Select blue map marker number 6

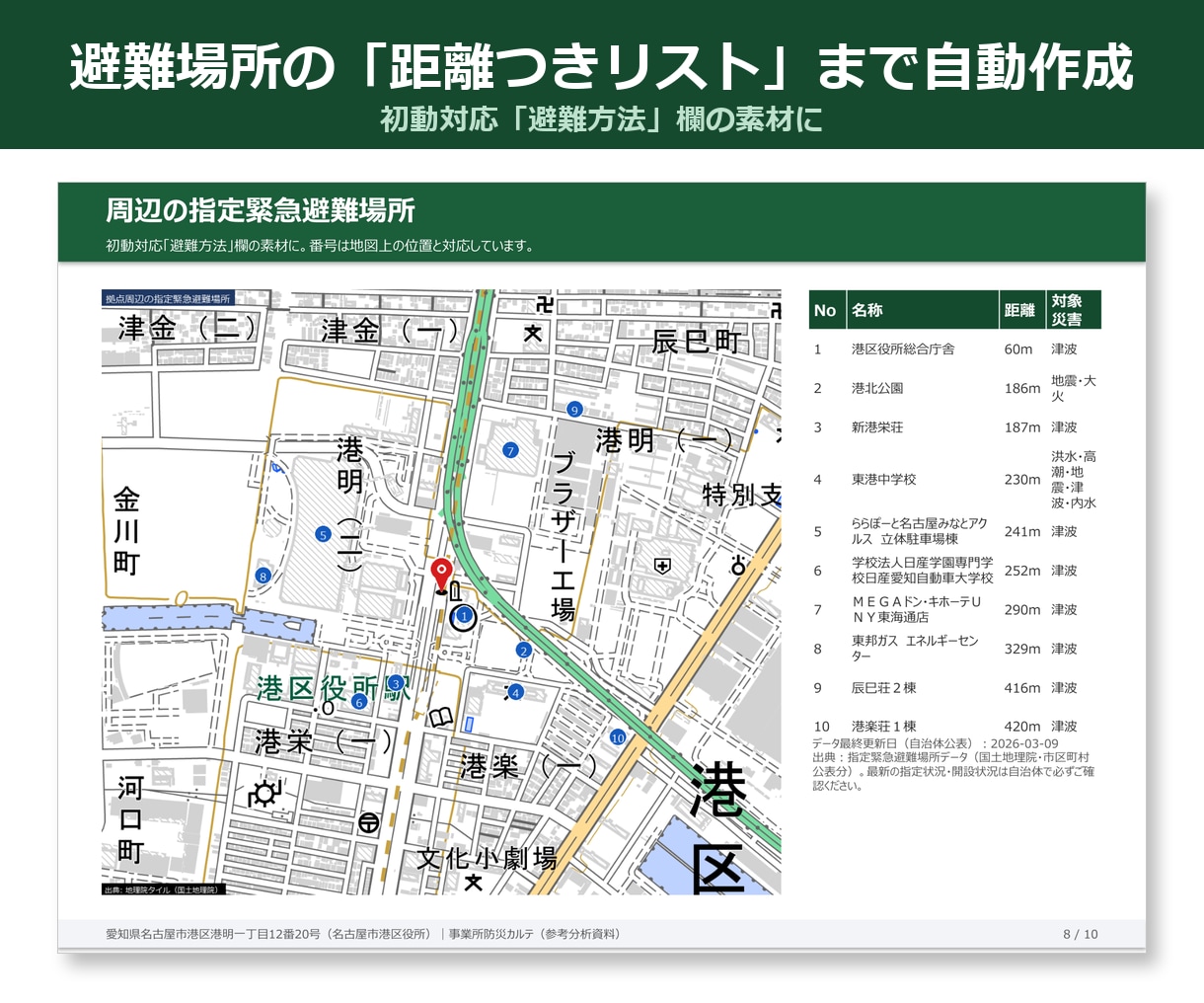359,702
